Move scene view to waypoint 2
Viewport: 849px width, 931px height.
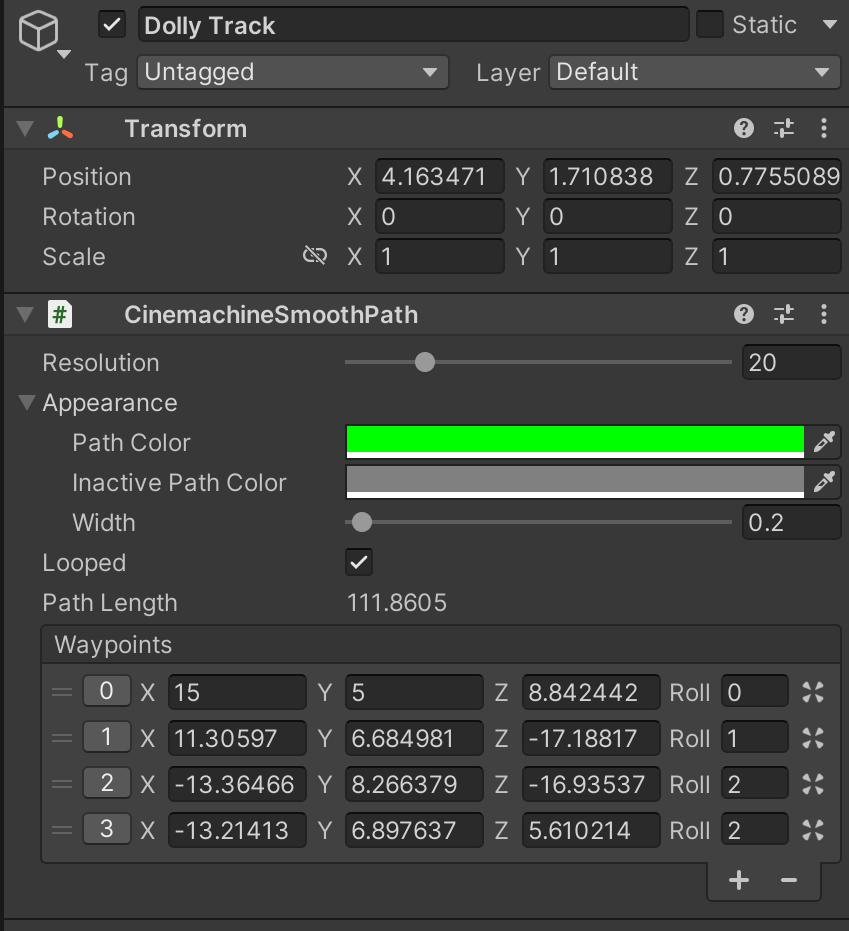[813, 784]
